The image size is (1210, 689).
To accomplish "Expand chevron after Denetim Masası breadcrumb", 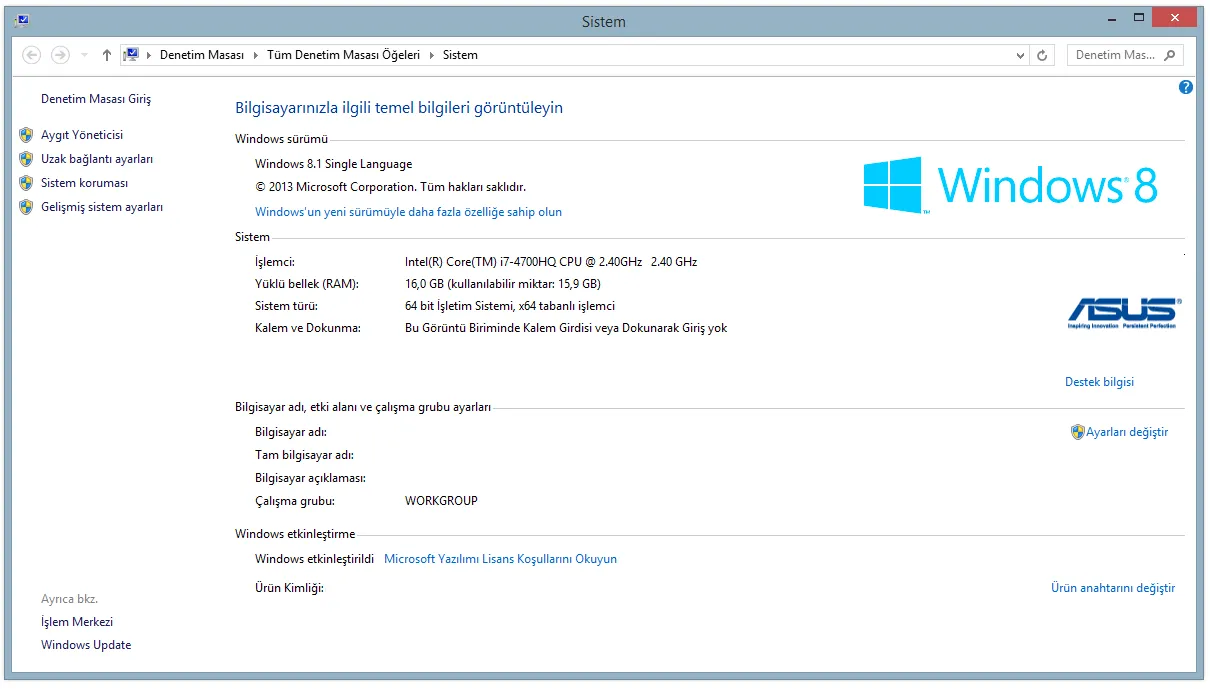I will pyautogui.click(x=256, y=55).
